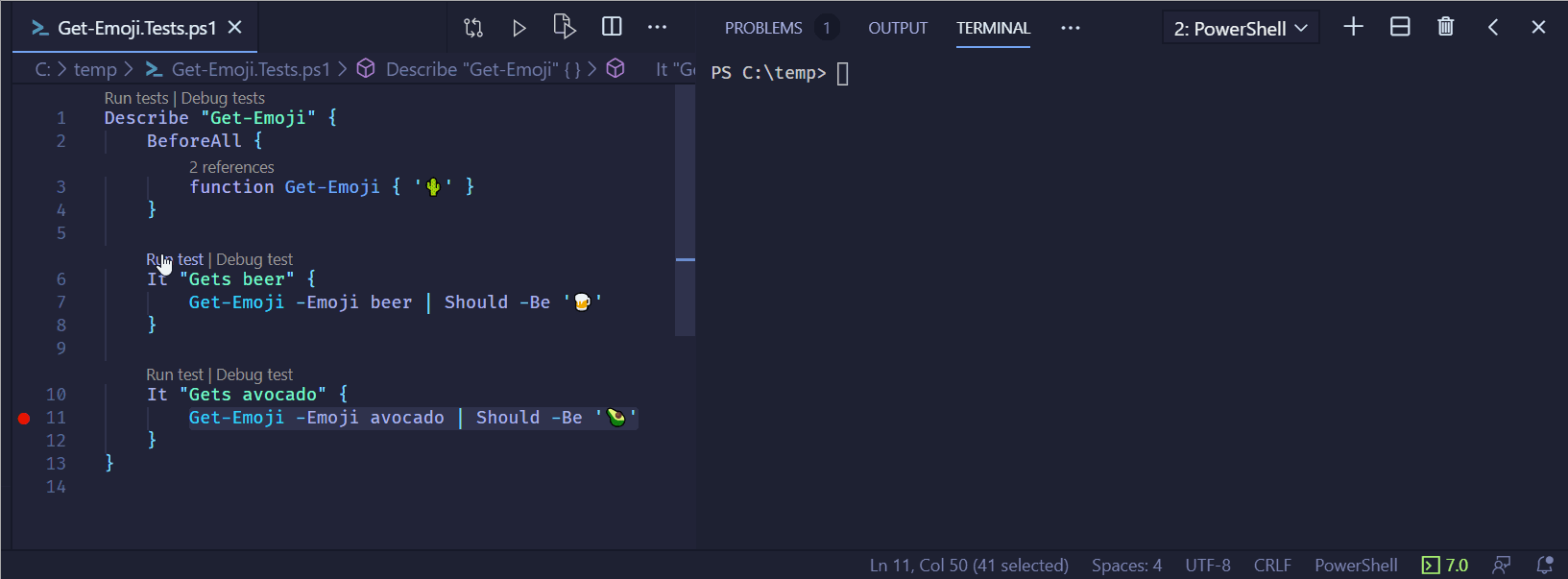
Task: Switch to the OUTPUT tab
Action: click(898, 28)
